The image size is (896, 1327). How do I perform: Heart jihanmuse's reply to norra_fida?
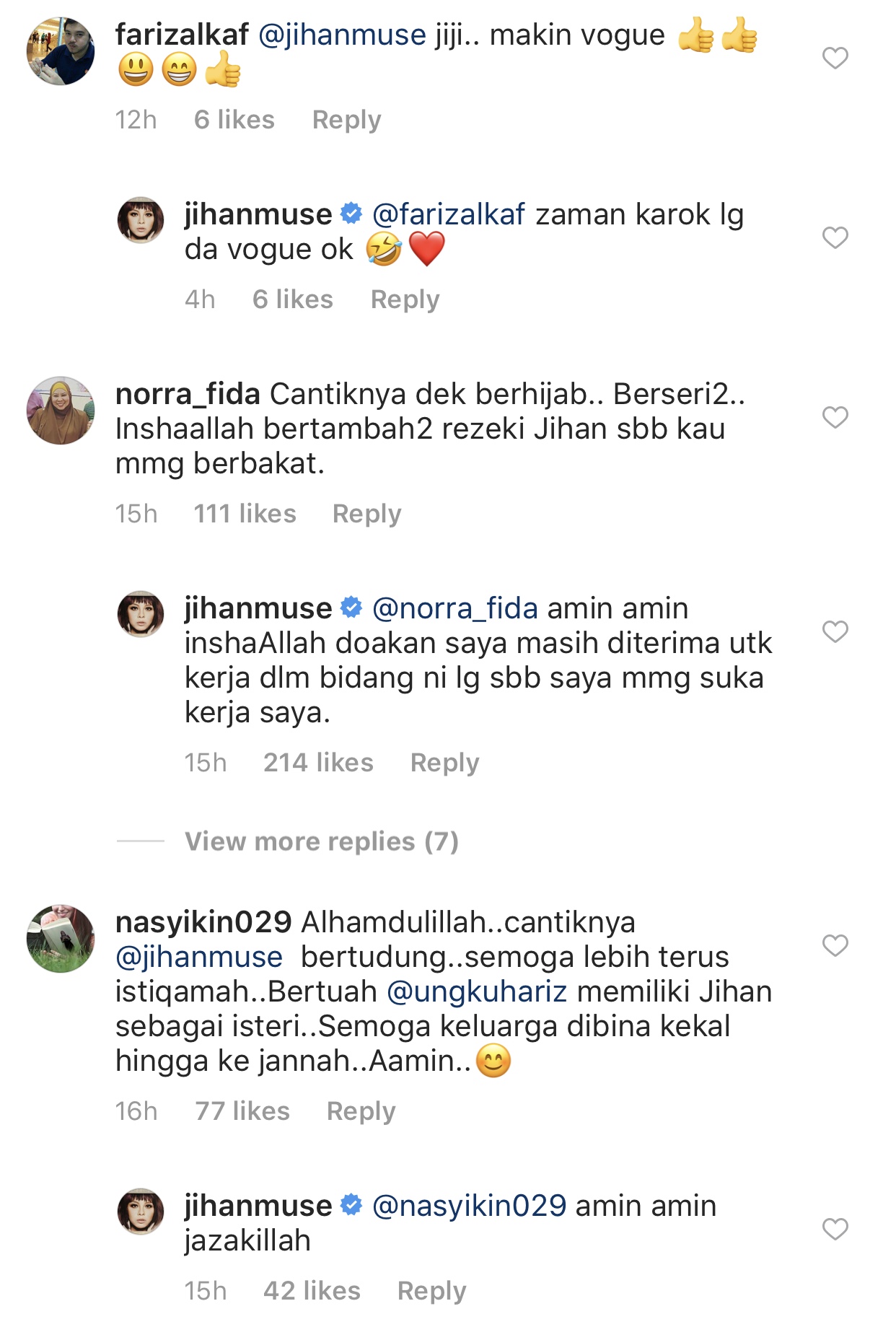[x=835, y=631]
